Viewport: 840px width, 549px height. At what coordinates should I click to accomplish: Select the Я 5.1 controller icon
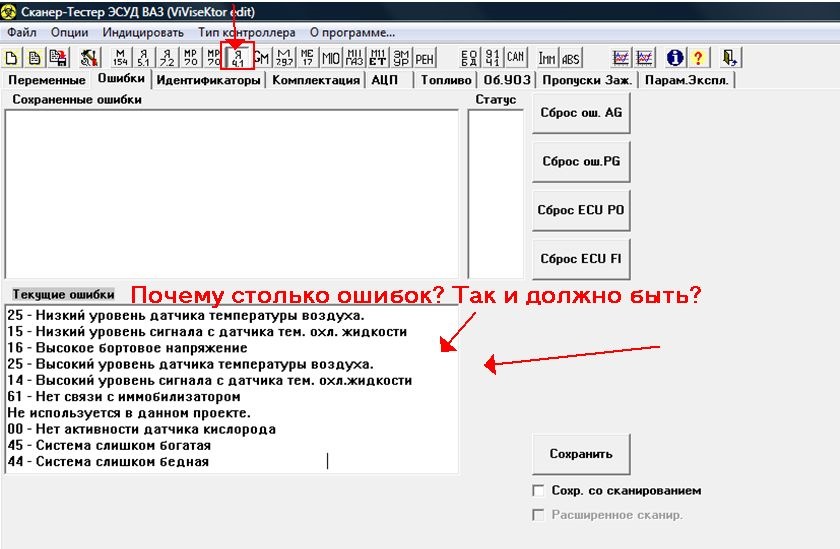[x=144, y=57]
